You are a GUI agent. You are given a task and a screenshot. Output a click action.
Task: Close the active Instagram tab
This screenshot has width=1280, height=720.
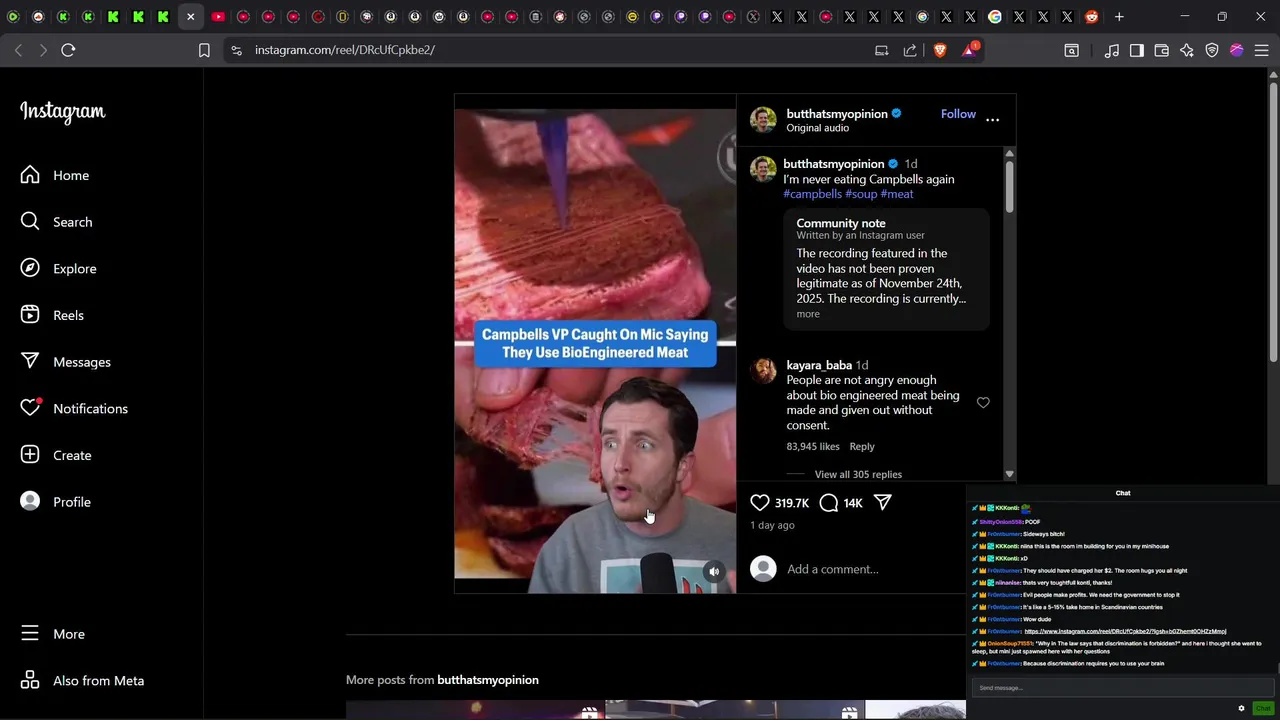tap(190, 17)
